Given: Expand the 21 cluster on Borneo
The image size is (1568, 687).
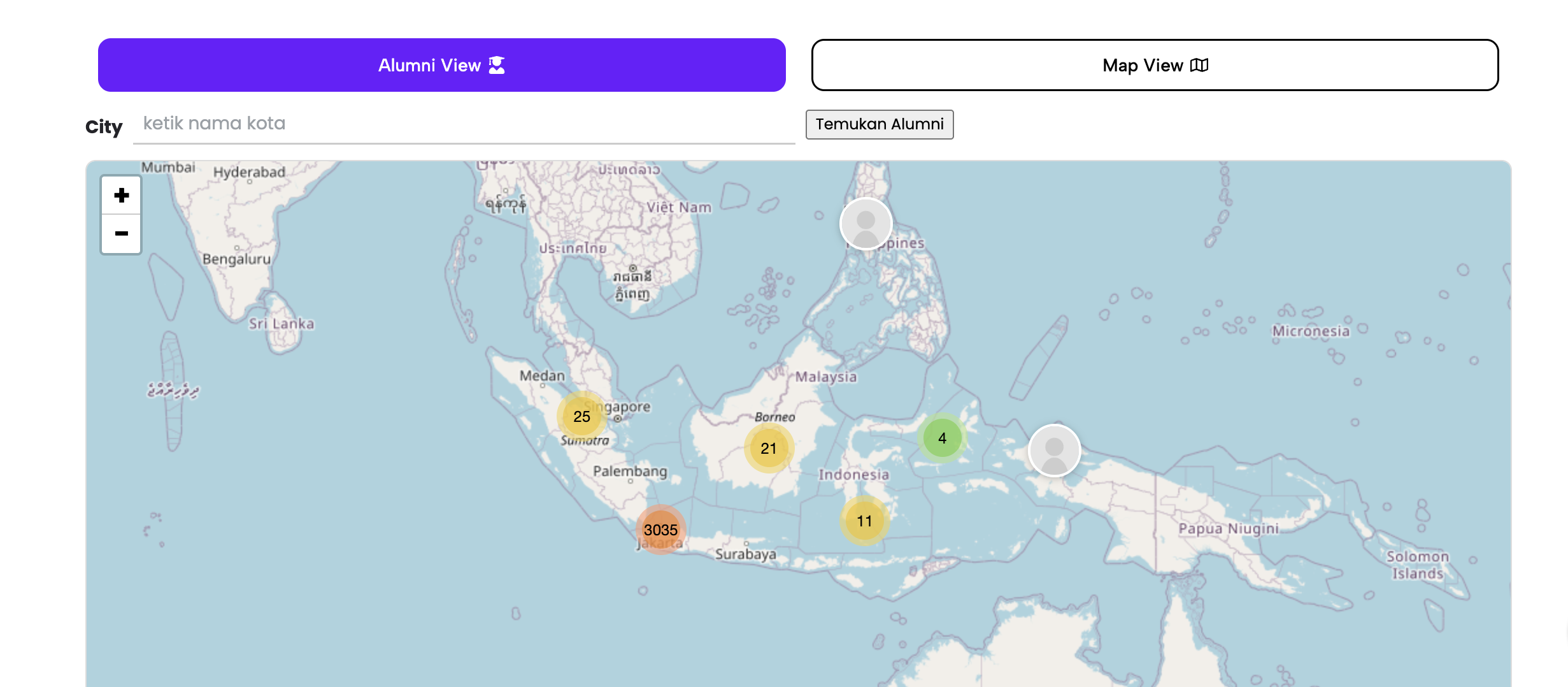Looking at the screenshot, I should pos(769,448).
